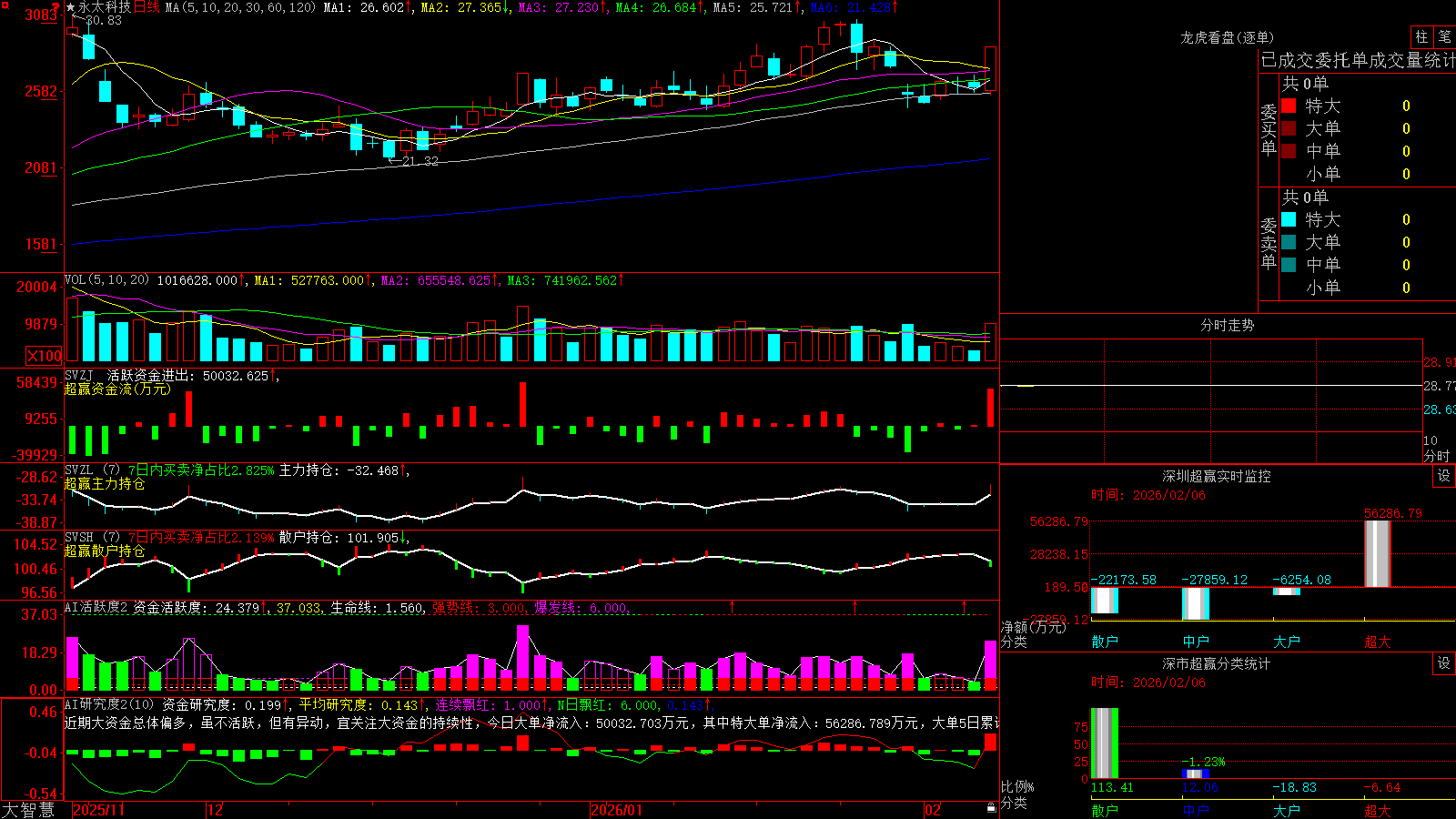This screenshot has width=1456, height=819.
Task: Click the dark red 中单 buy-order swatch
Action: click(1289, 151)
